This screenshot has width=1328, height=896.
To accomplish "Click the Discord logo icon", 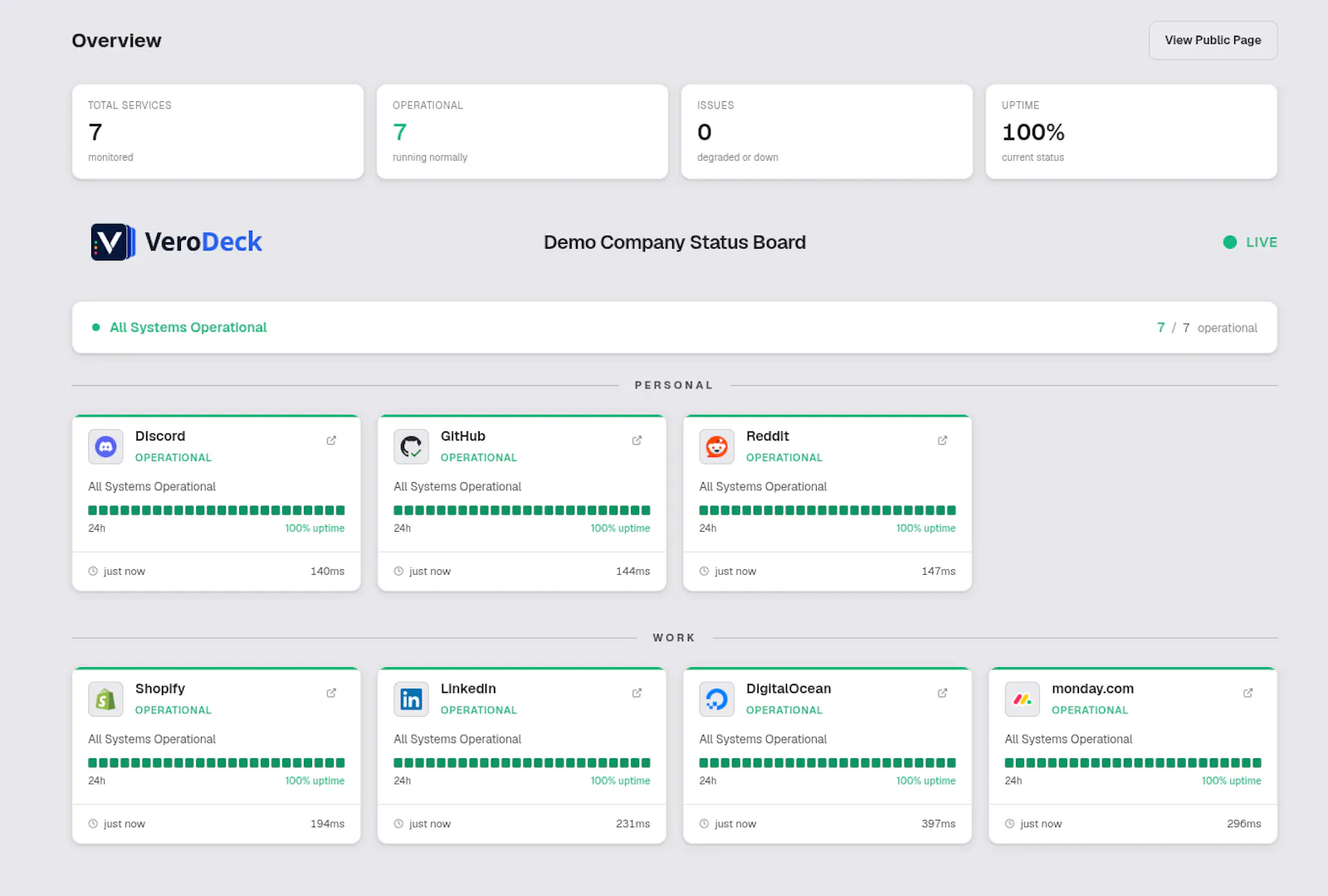I will point(105,447).
